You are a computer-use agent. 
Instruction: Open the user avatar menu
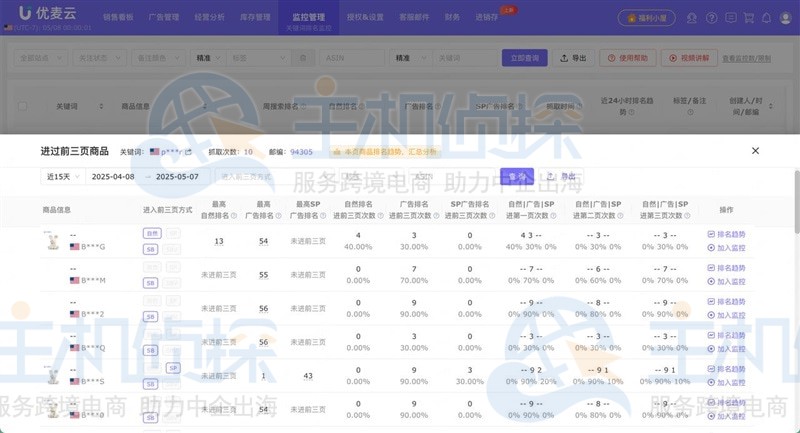[x=786, y=18]
